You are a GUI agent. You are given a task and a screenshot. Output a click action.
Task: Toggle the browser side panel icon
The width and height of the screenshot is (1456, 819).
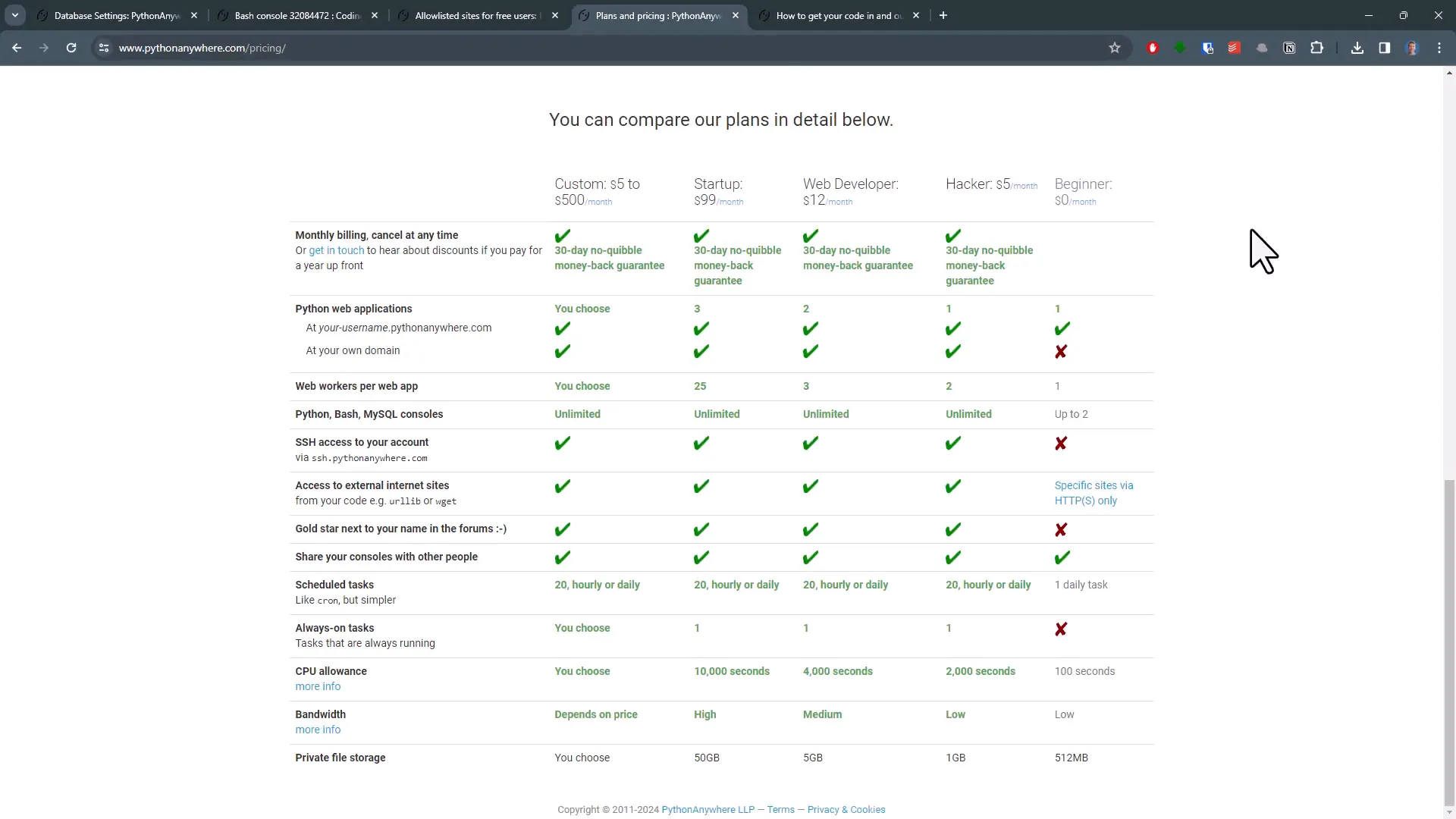pyautogui.click(x=1385, y=48)
